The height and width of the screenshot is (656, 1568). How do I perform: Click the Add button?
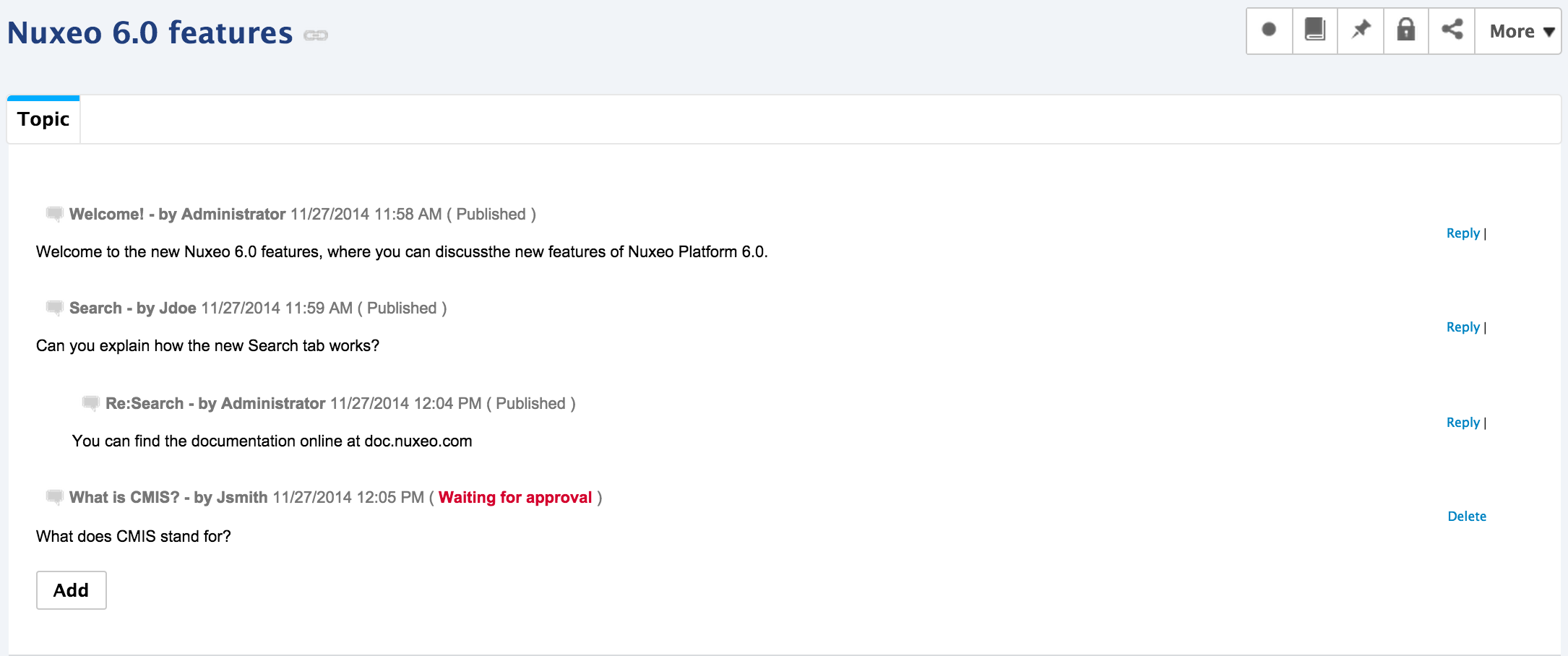click(72, 590)
